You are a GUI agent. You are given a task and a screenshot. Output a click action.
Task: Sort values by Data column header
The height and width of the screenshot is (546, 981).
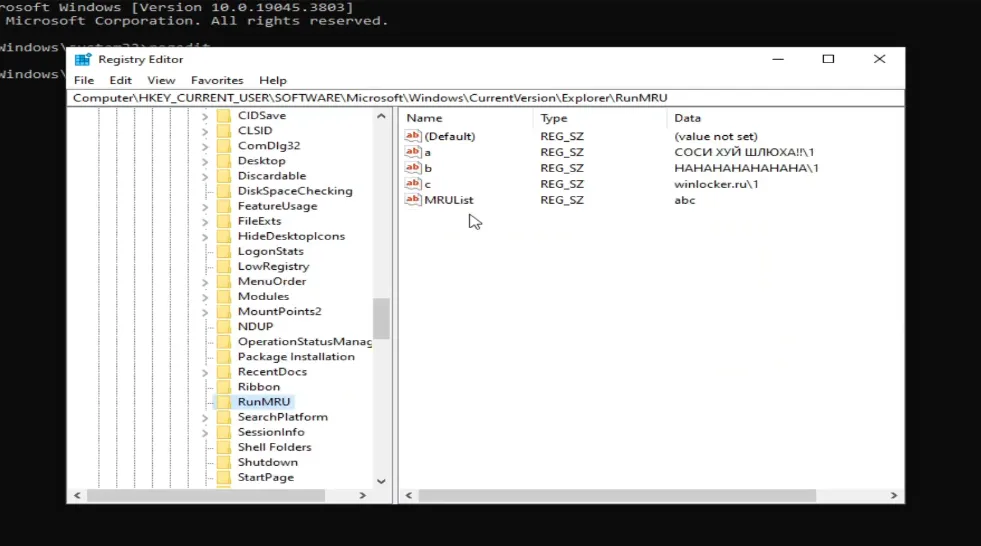pyautogui.click(x=785, y=118)
